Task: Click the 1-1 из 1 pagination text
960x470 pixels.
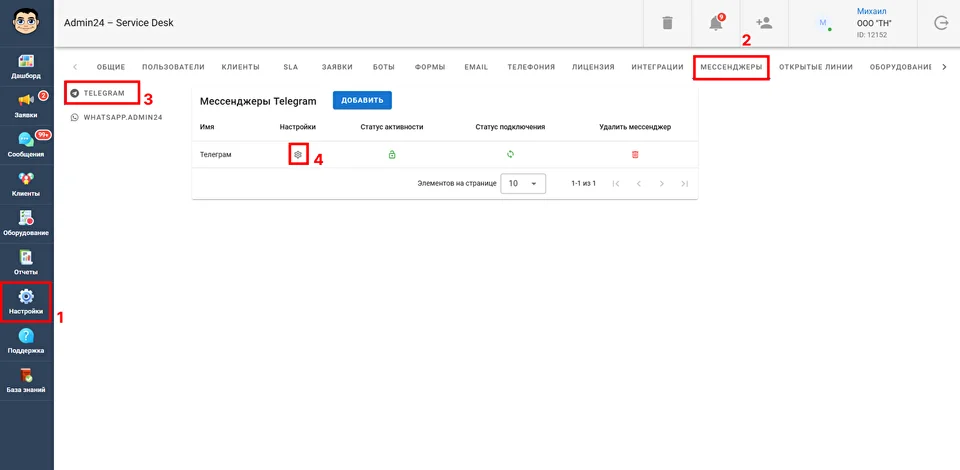Action: (583, 184)
